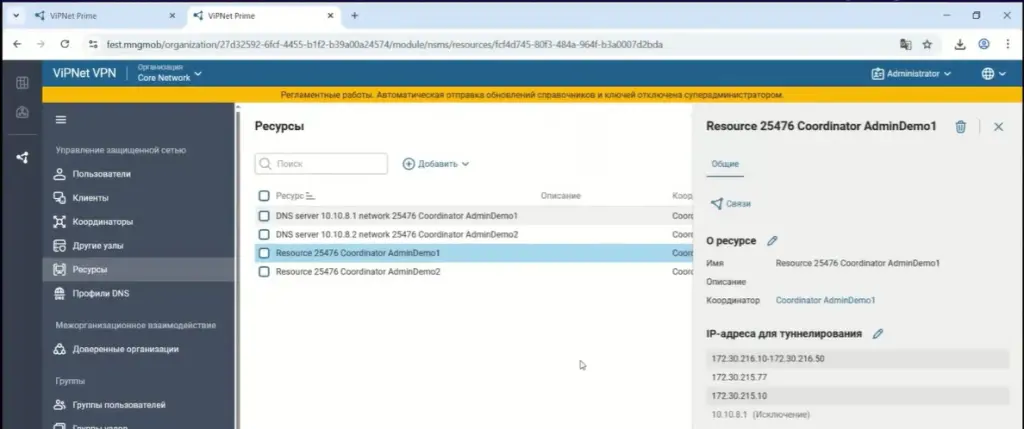View site information icon in address bar
This screenshot has width=1024, height=429.
point(92,44)
